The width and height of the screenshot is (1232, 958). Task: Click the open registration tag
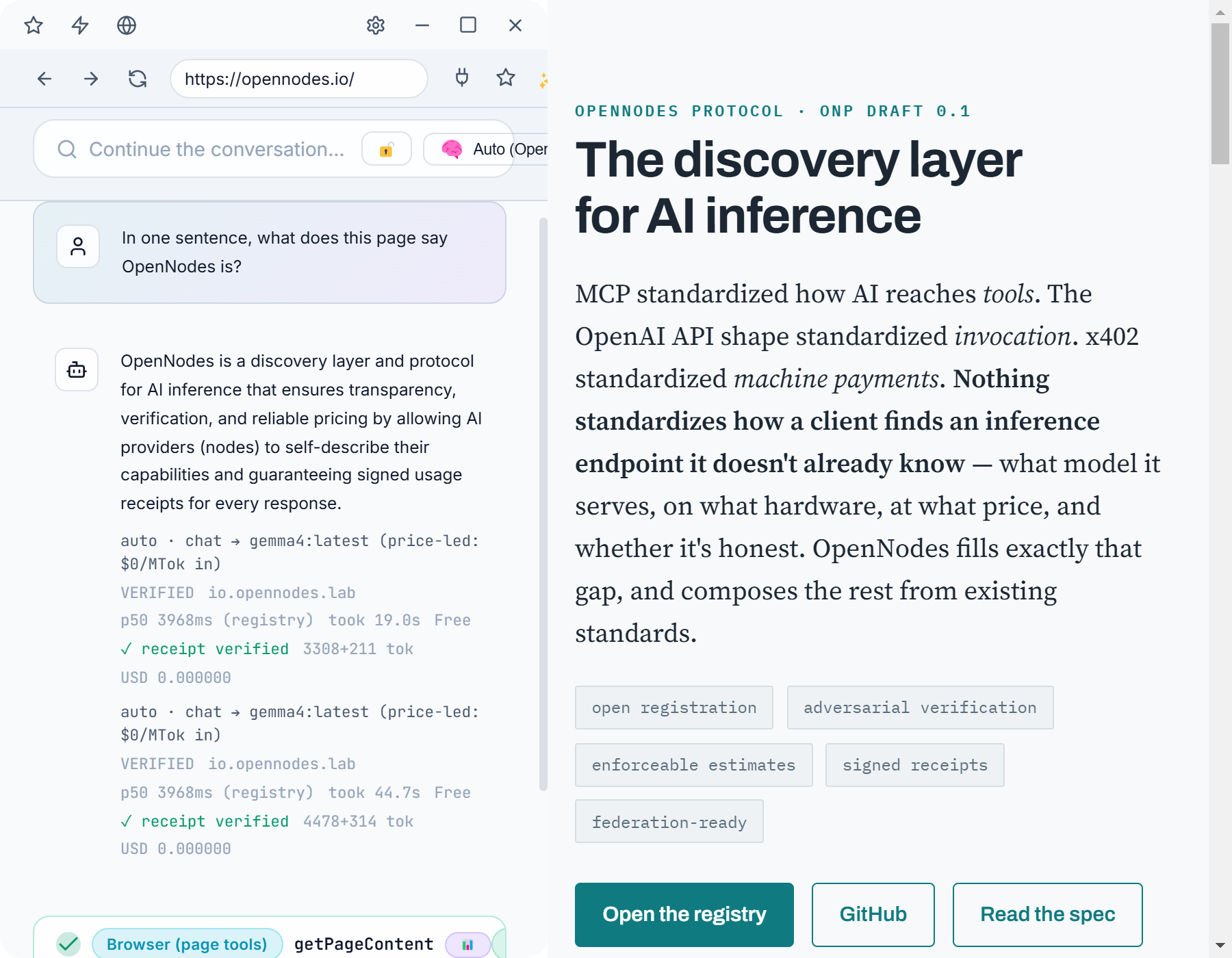click(x=674, y=708)
